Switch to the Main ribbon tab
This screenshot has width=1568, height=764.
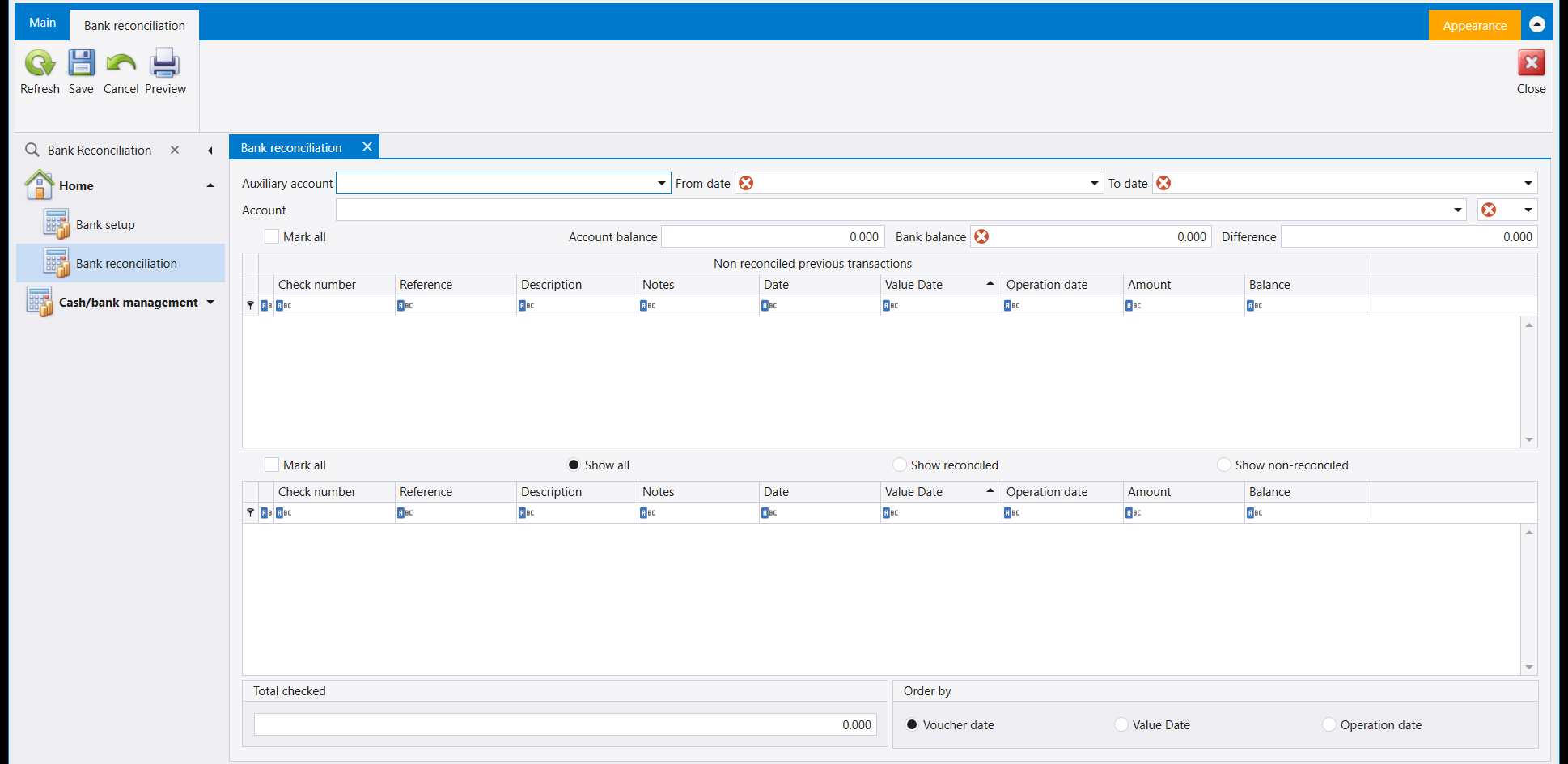[x=42, y=23]
